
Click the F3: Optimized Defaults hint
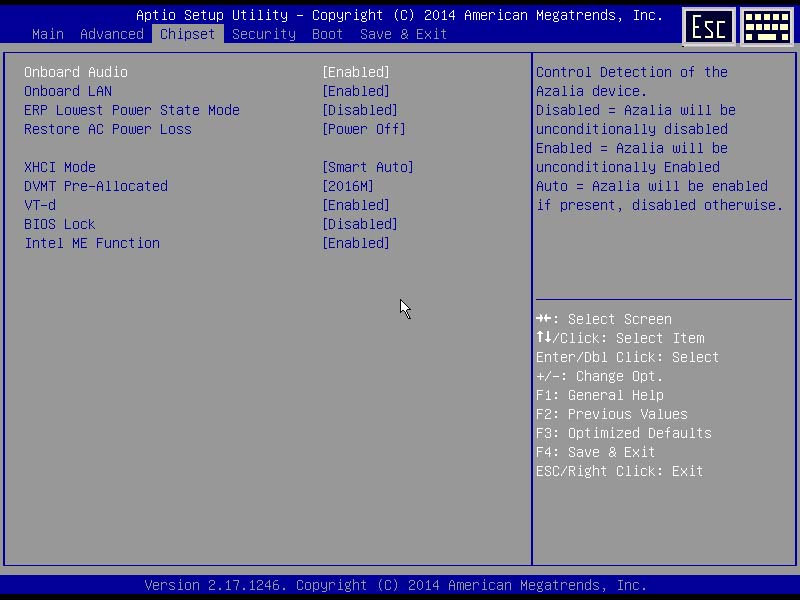tap(623, 433)
